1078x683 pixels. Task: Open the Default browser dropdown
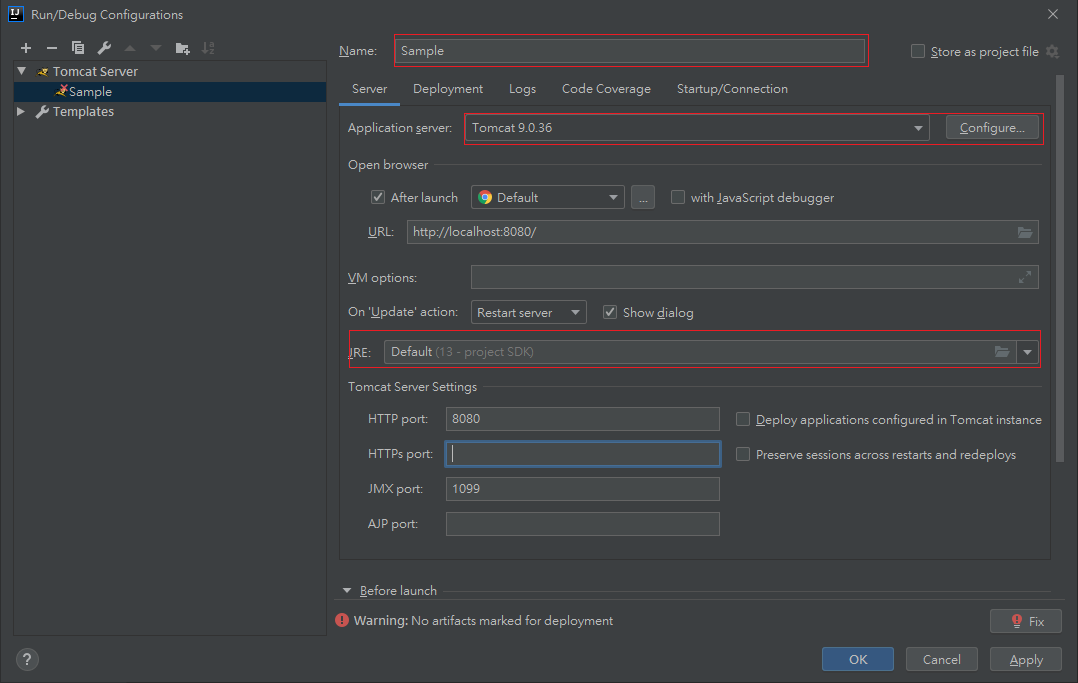[x=547, y=197]
